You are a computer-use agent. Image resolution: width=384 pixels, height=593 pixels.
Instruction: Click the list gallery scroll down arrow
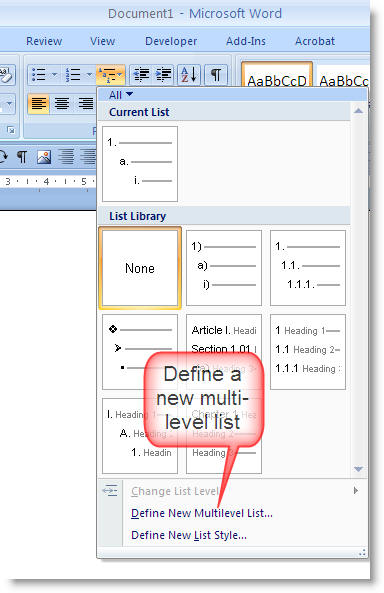[x=358, y=469]
